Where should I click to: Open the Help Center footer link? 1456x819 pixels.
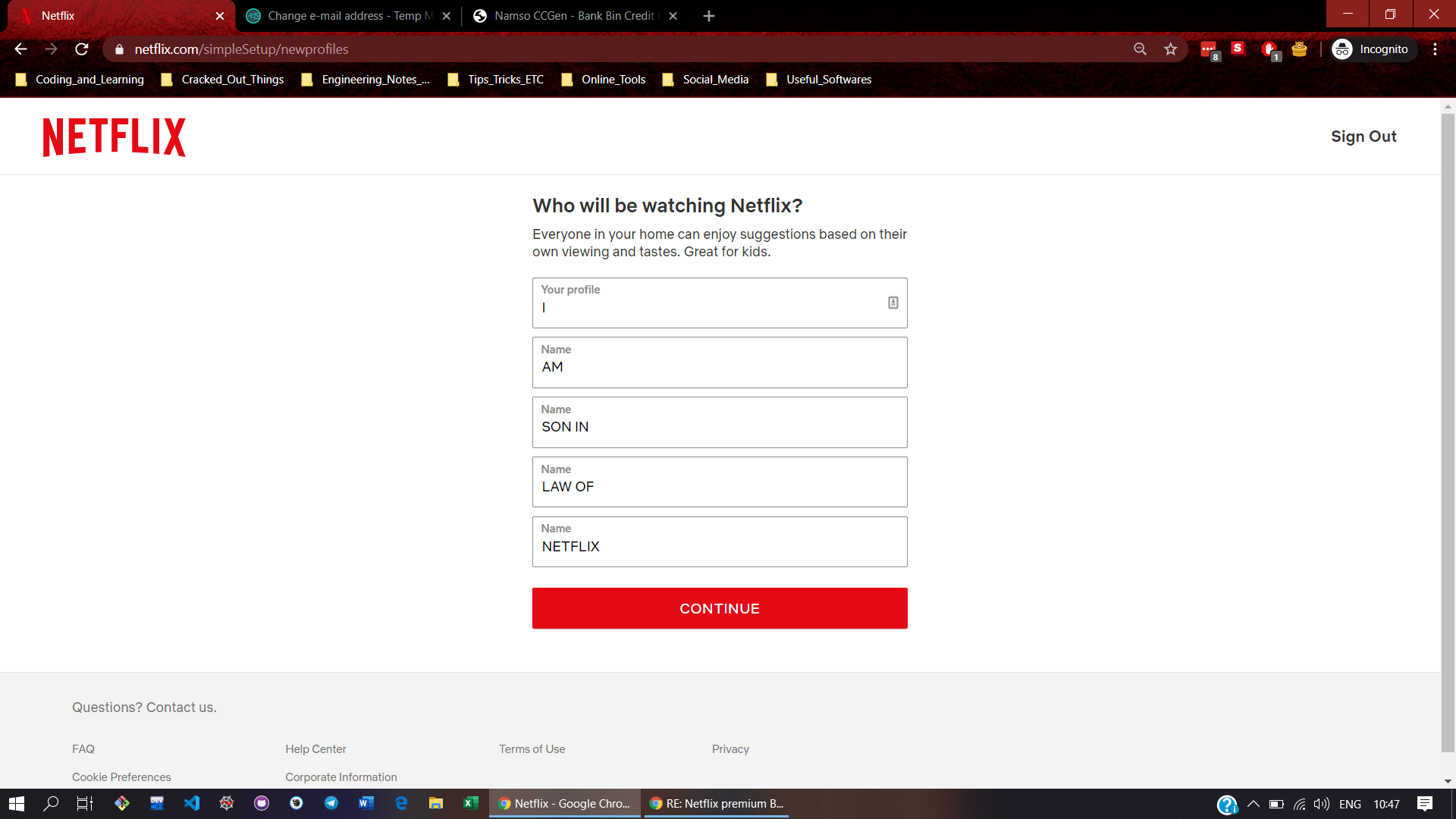315,749
